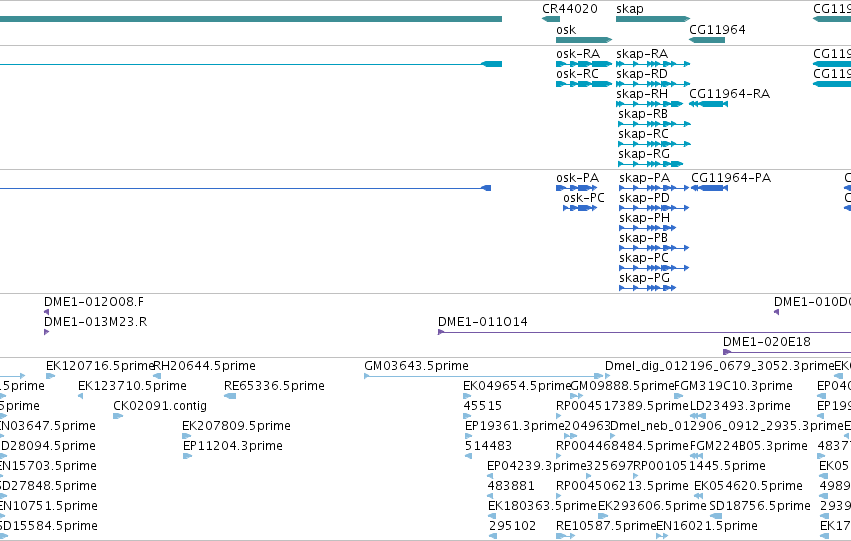Click the CK02091.contig feature
The width and height of the screenshot is (851, 541).
click(x=118, y=416)
